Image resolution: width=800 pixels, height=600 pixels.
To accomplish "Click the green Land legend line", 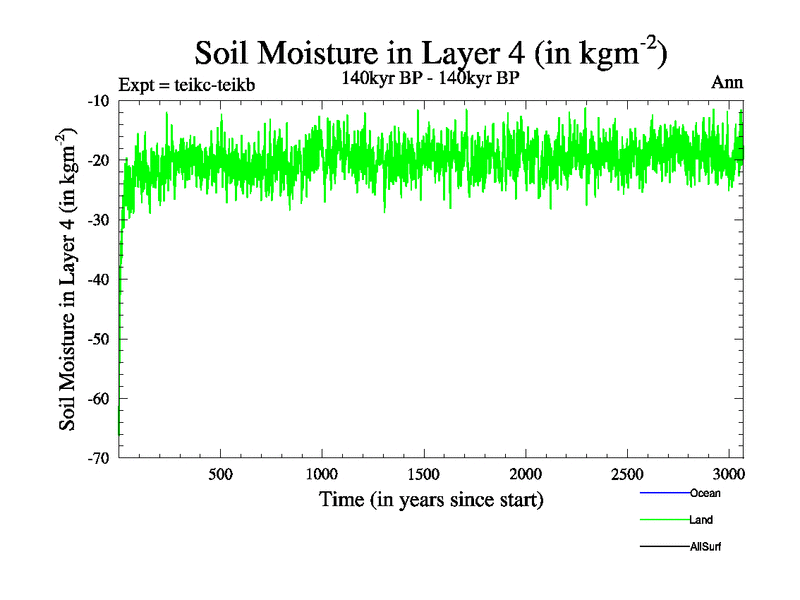I will [x=664, y=520].
